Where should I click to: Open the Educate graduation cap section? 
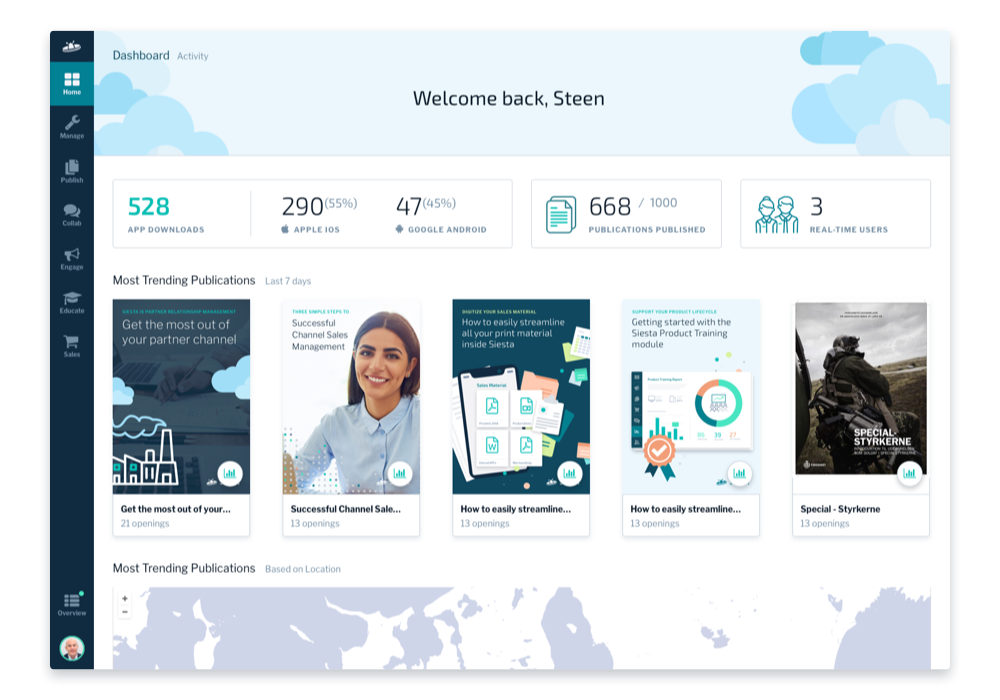point(71,302)
